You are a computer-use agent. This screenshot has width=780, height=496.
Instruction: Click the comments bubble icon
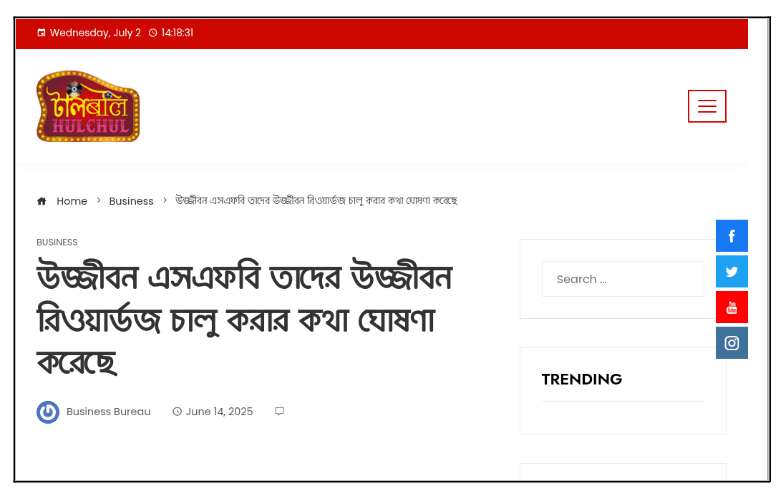[280, 411]
